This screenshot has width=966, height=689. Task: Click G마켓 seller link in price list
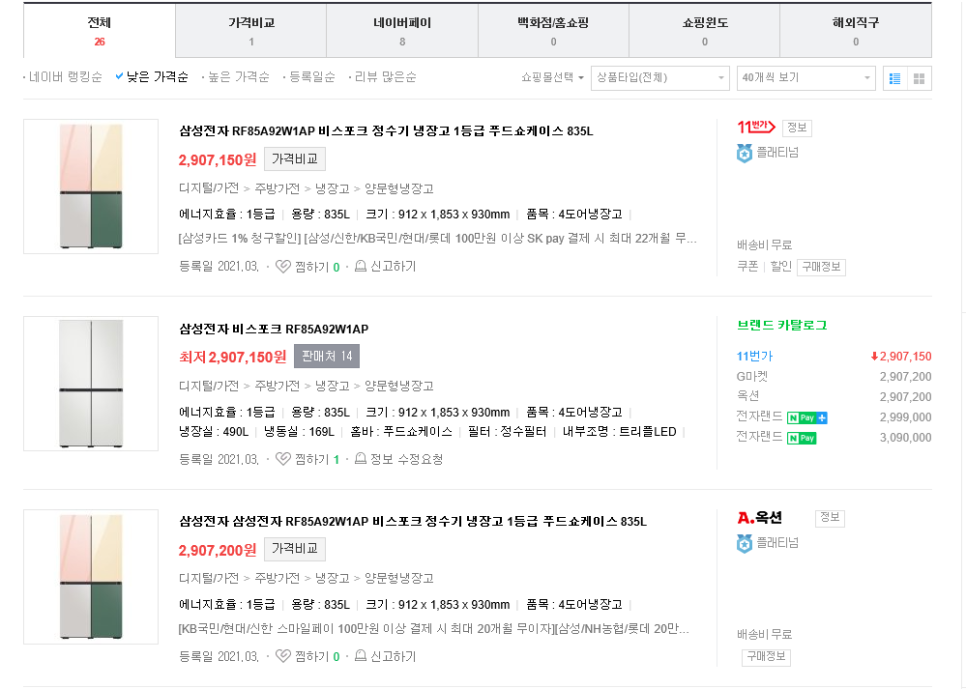click(752, 377)
